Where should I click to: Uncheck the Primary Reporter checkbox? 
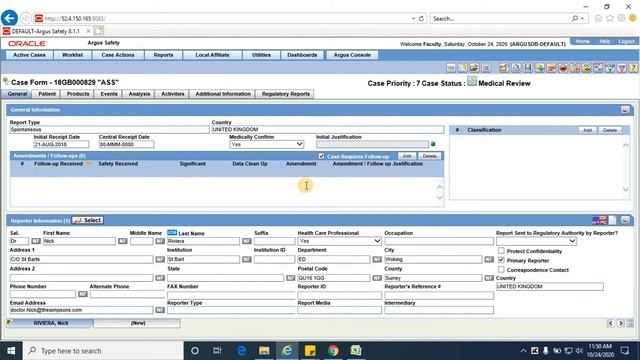tap(501, 260)
